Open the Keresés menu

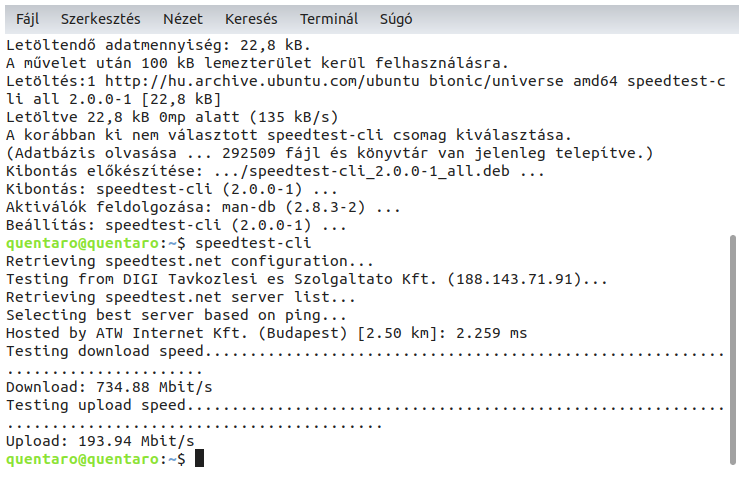251,19
